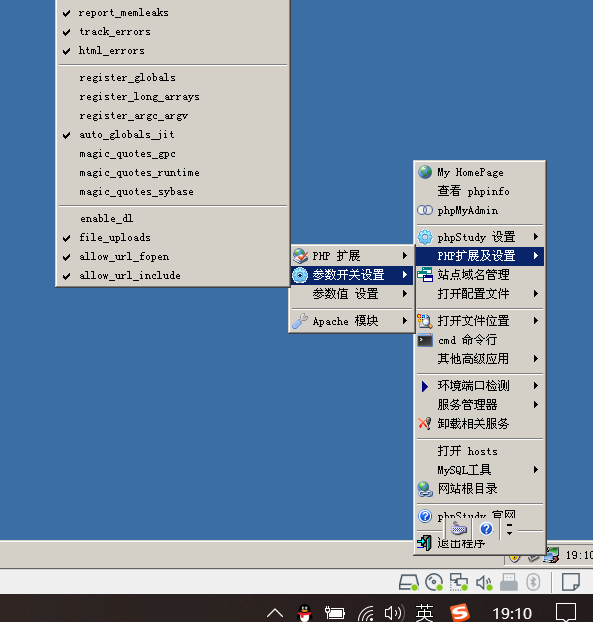Click the VM message note icon
Viewport: 593px width, 622px height.
pos(571,582)
